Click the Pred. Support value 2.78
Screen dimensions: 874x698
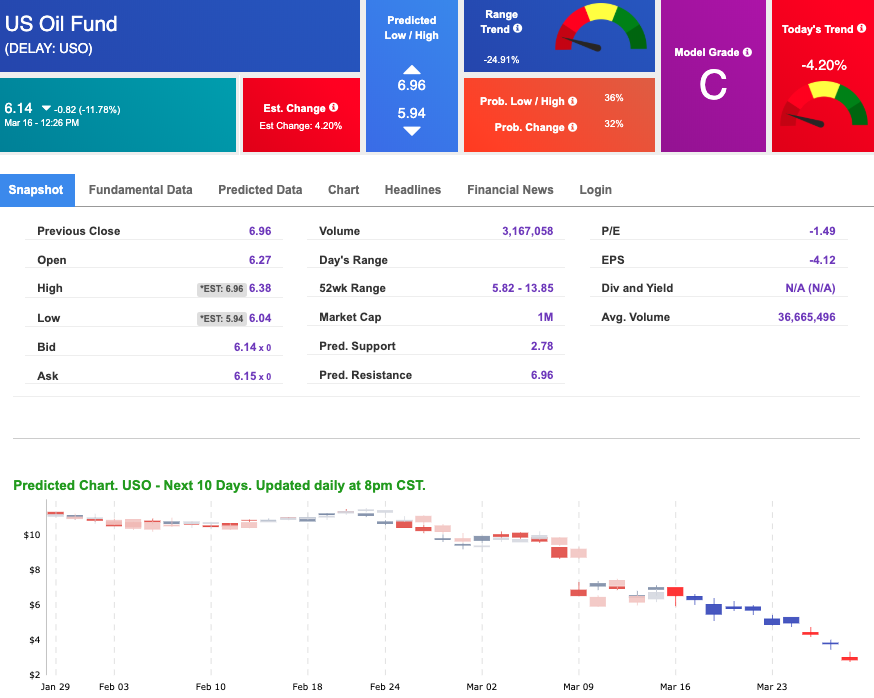coord(542,346)
